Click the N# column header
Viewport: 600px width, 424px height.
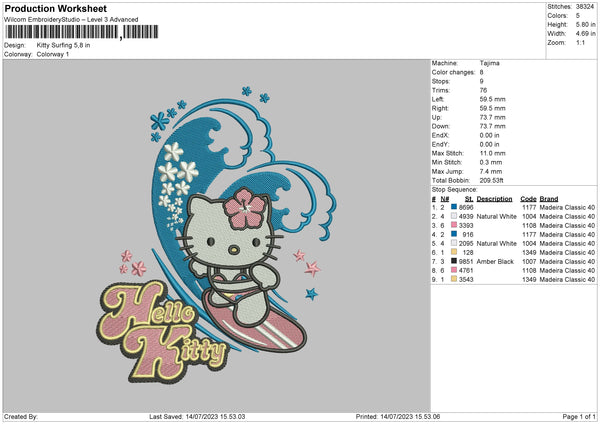pyautogui.click(x=443, y=197)
